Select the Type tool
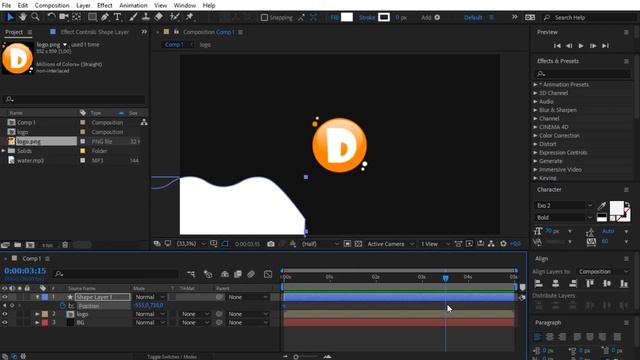This screenshot has height=360, width=640. (118, 17)
